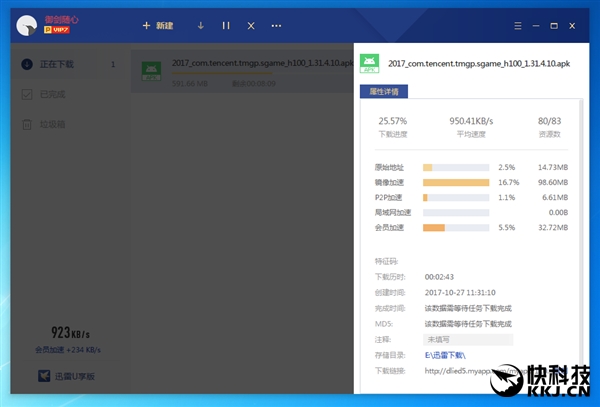The image size is (600, 407).
Task: Open 迅雷U享版 at the sidebar bottom
Action: click(x=66, y=376)
